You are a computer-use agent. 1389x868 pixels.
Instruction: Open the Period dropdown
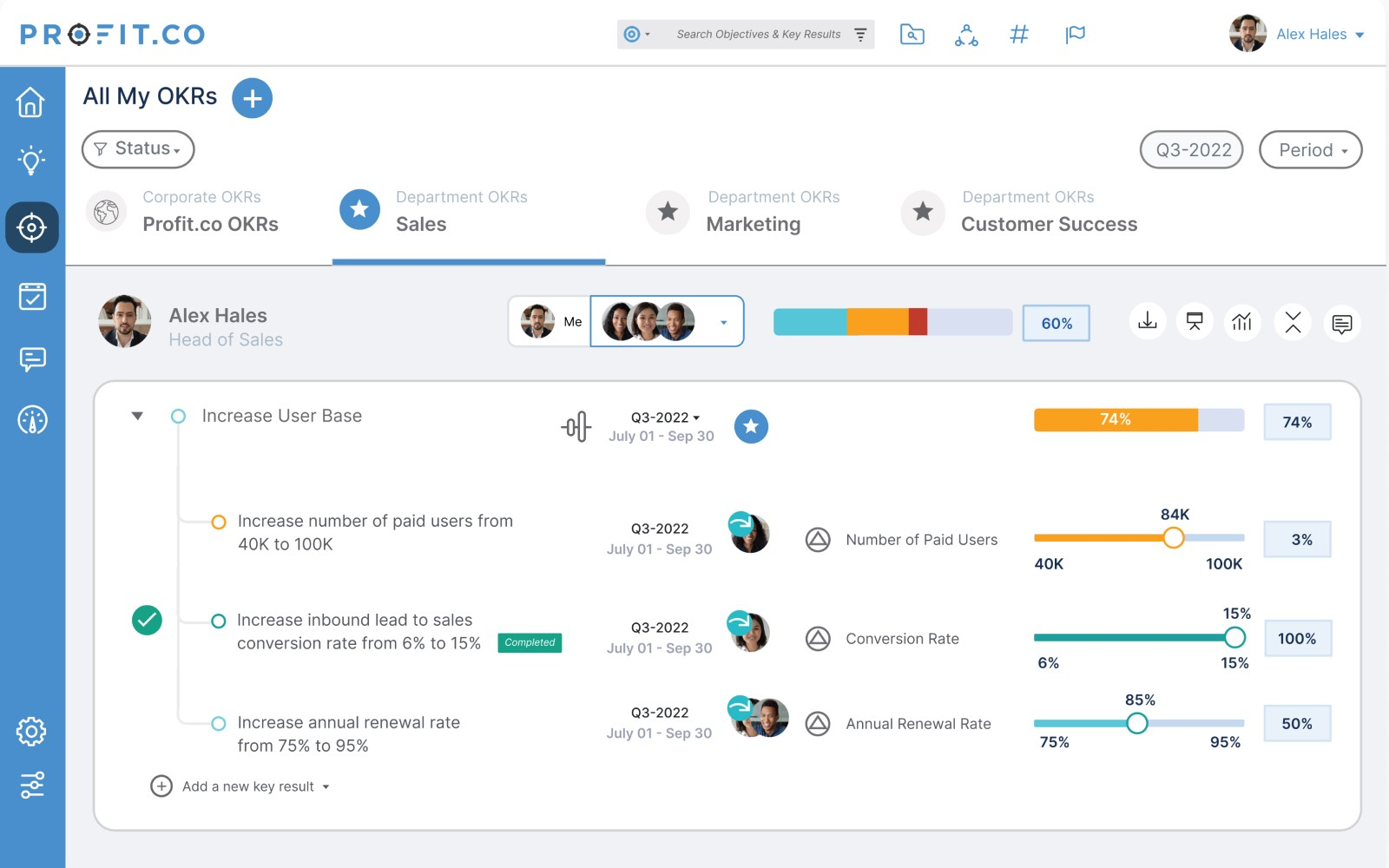pos(1311,150)
